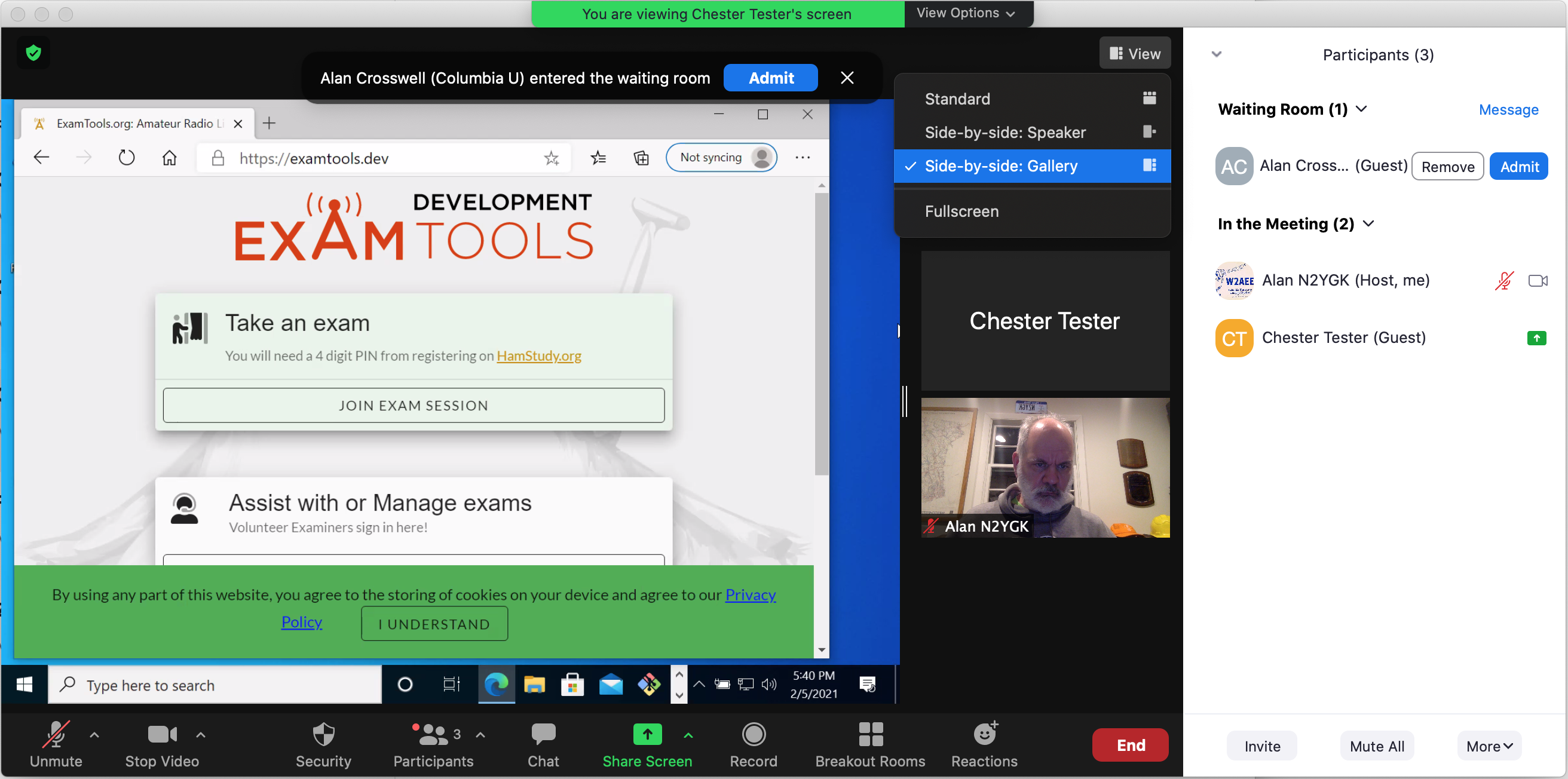Click the shared screen's vertical scrollbar
The image size is (1568, 779).
point(821,333)
